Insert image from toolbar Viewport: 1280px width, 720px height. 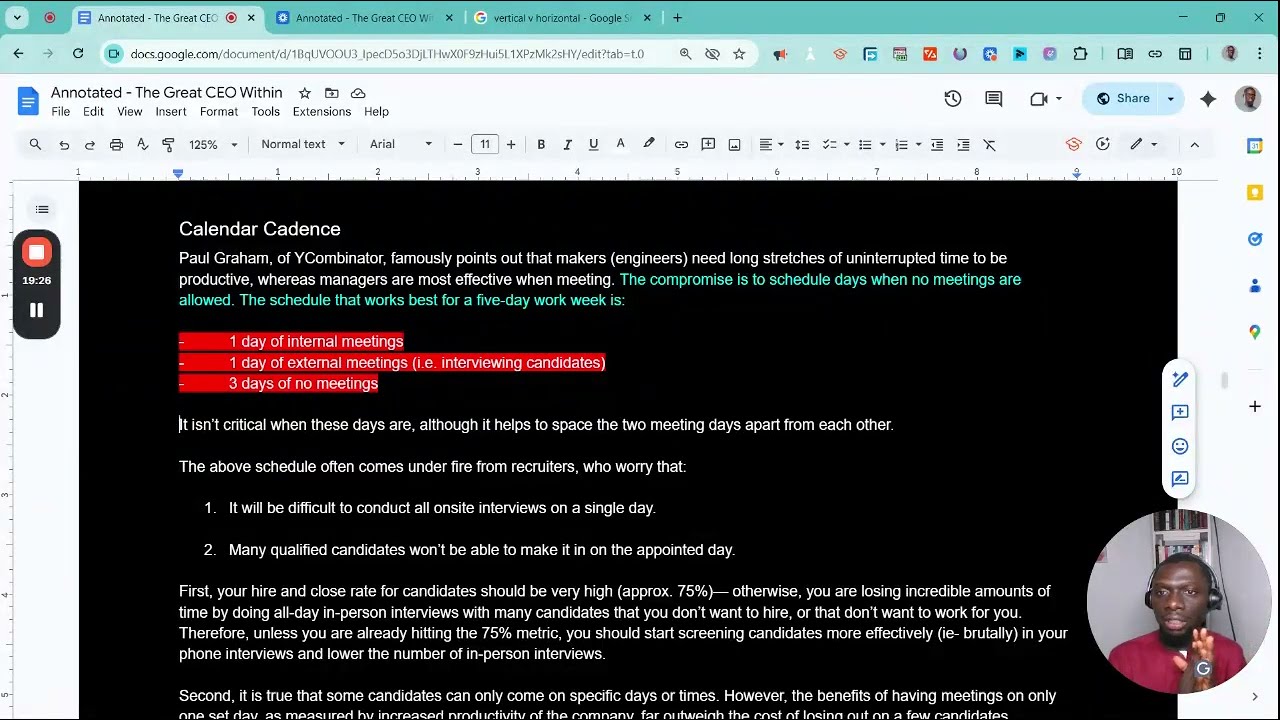click(x=734, y=145)
